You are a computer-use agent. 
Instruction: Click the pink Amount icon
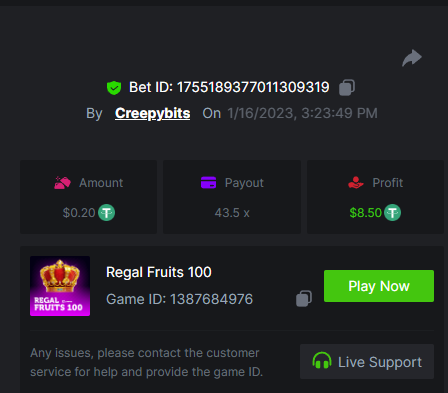[x=62, y=183]
